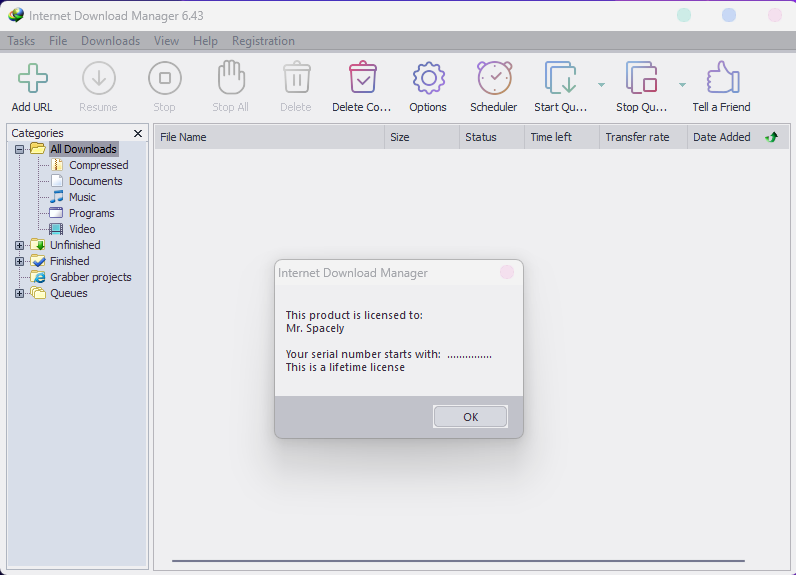Select the Music category

click(82, 197)
